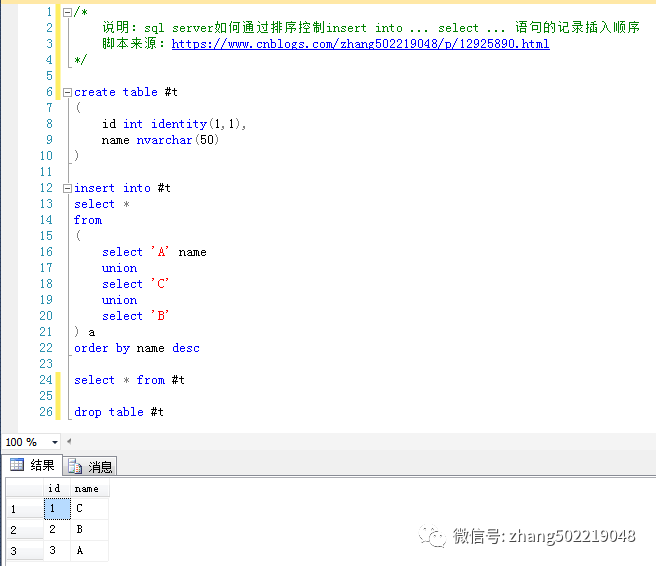
Task: Click the 'select * from #t' line
Action: click(x=129, y=380)
